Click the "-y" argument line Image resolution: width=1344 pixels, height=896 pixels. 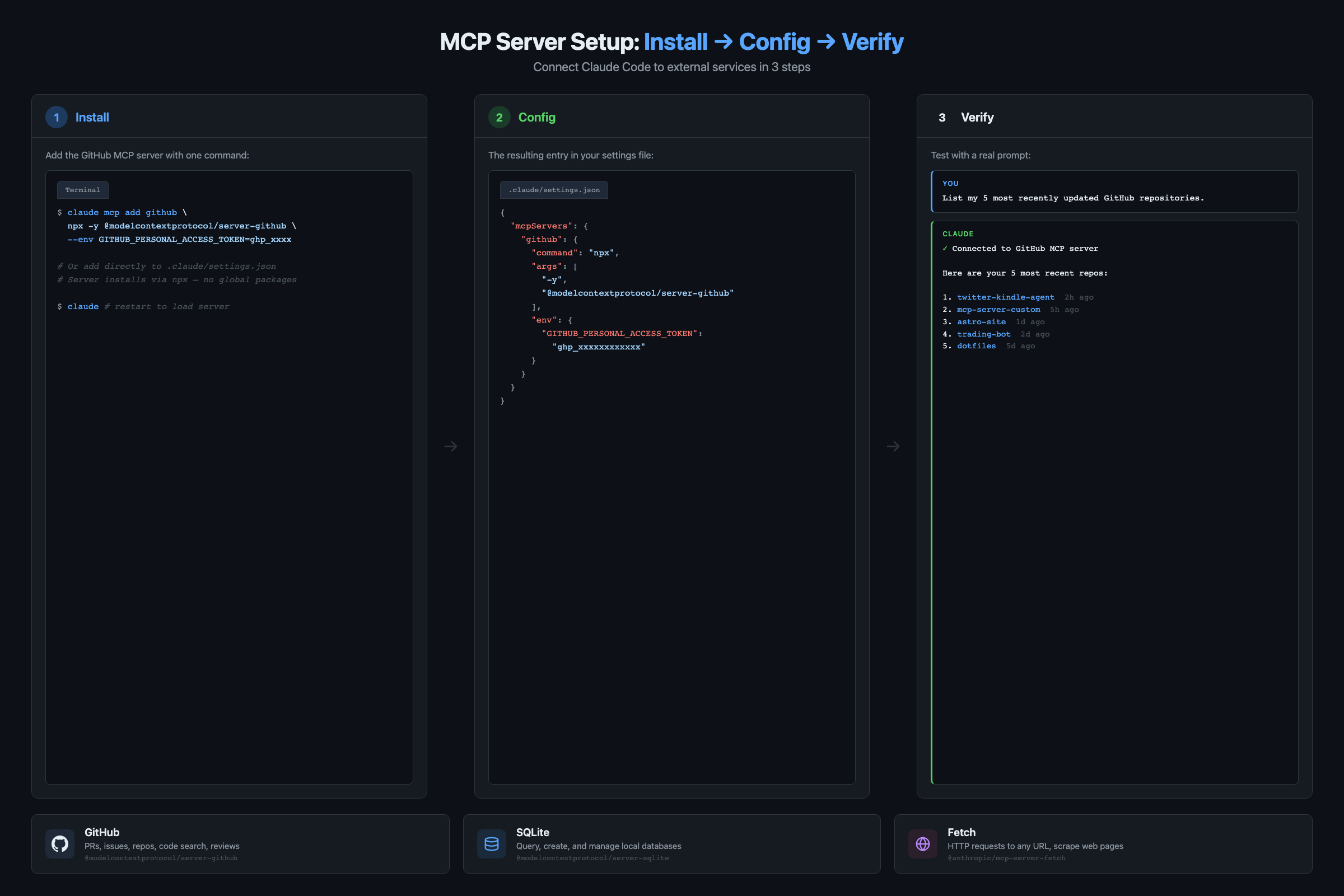554,280
